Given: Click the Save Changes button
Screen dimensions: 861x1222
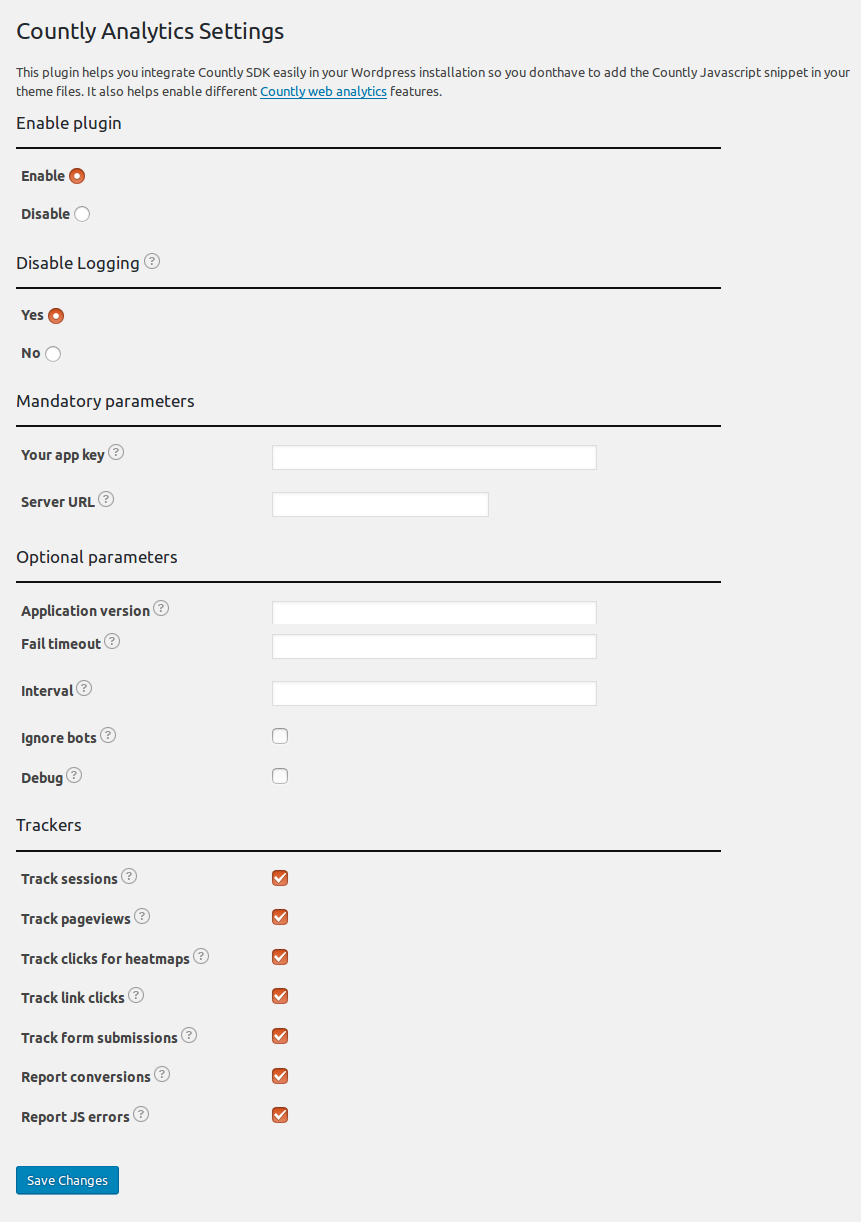Looking at the screenshot, I should [x=68, y=1180].
